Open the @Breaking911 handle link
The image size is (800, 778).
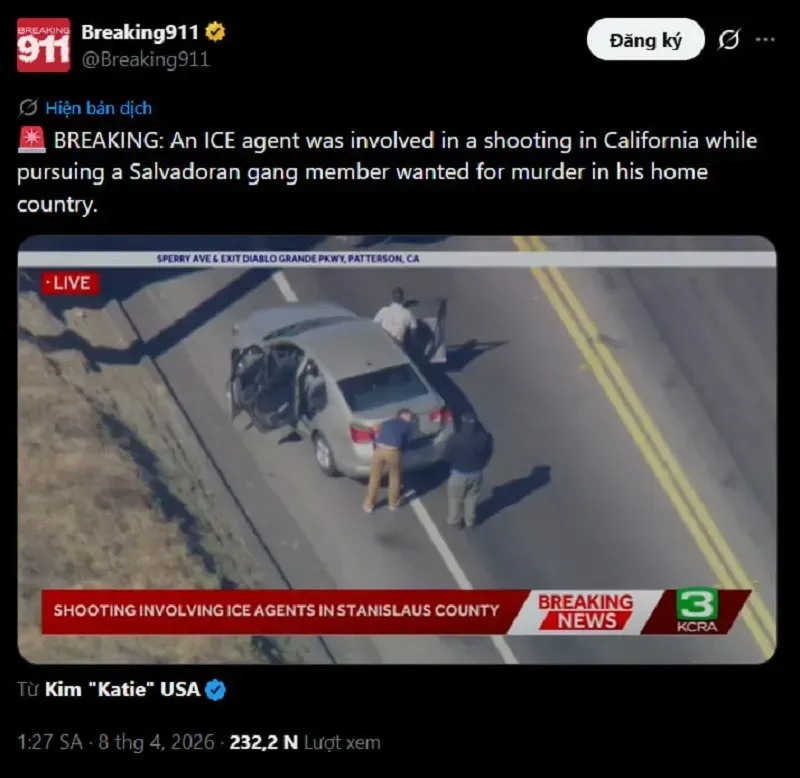[x=145, y=59]
